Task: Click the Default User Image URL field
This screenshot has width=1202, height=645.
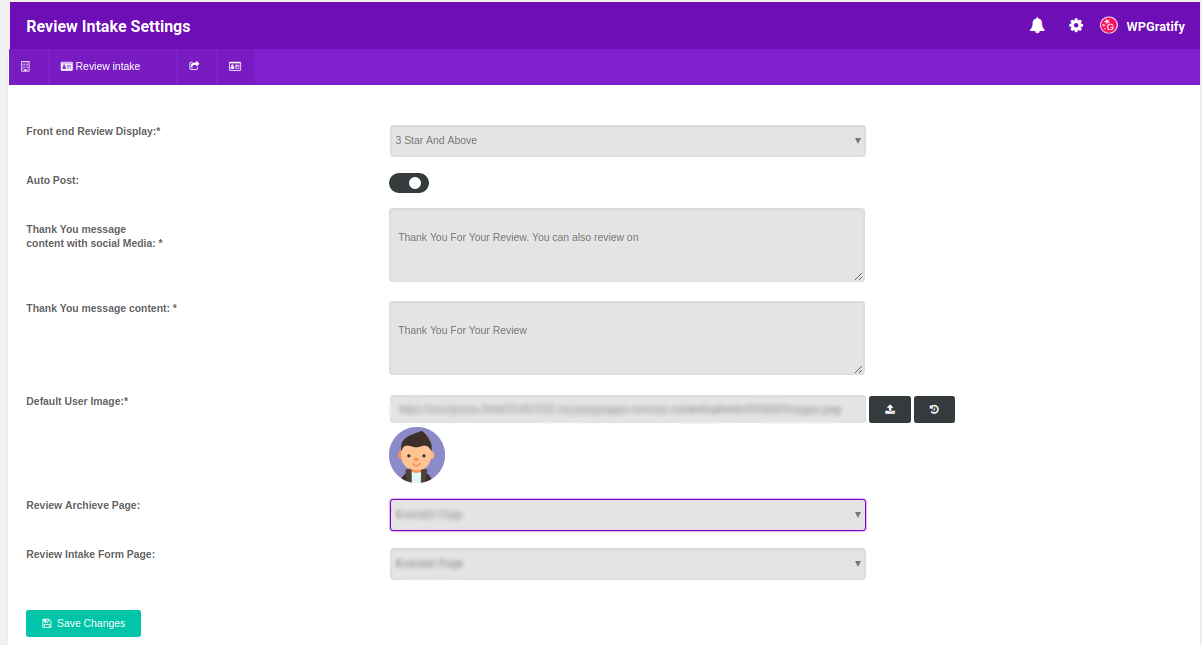Action: (x=627, y=409)
